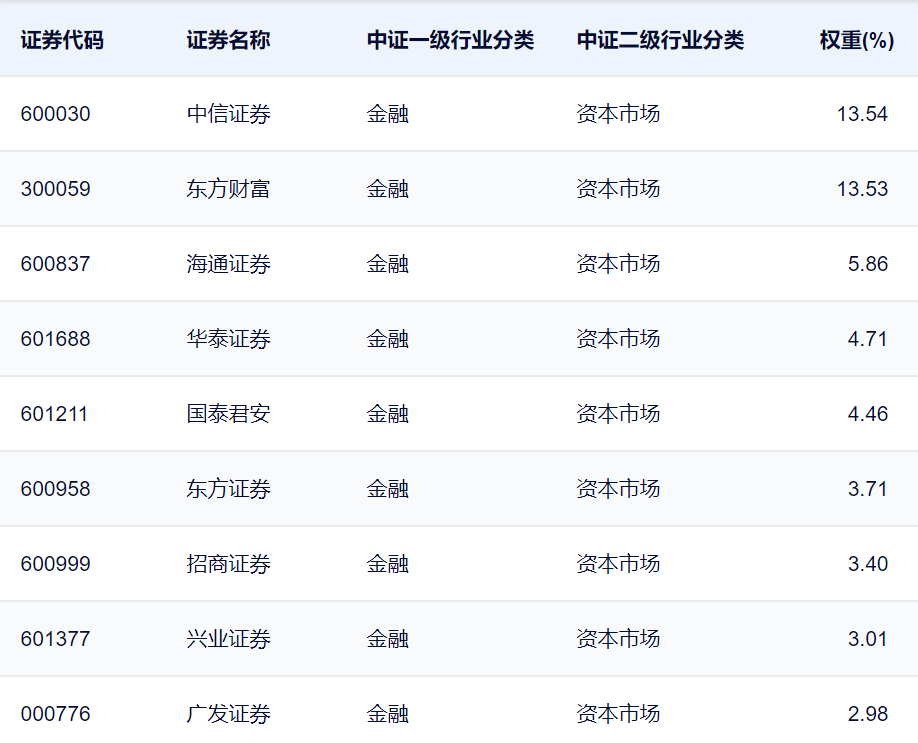Image resolution: width=918 pixels, height=743 pixels.
Task: Select the 兴业证券 security name
Action: 228,638
